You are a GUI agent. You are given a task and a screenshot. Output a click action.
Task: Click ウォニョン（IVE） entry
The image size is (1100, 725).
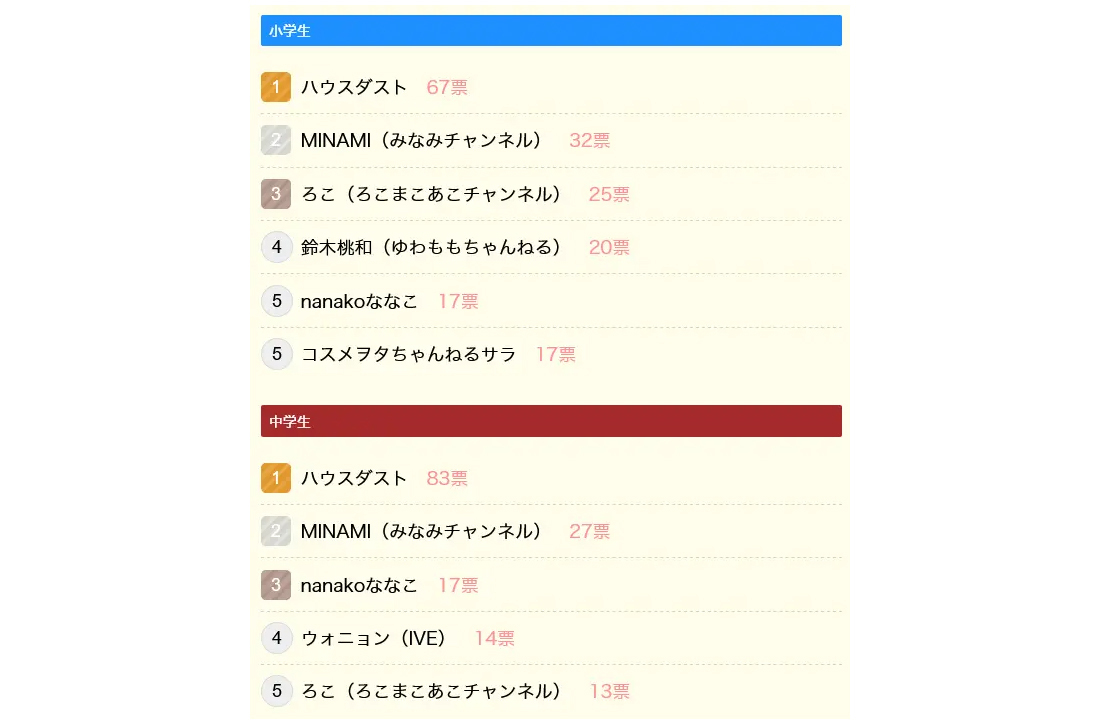pyautogui.click(x=373, y=638)
